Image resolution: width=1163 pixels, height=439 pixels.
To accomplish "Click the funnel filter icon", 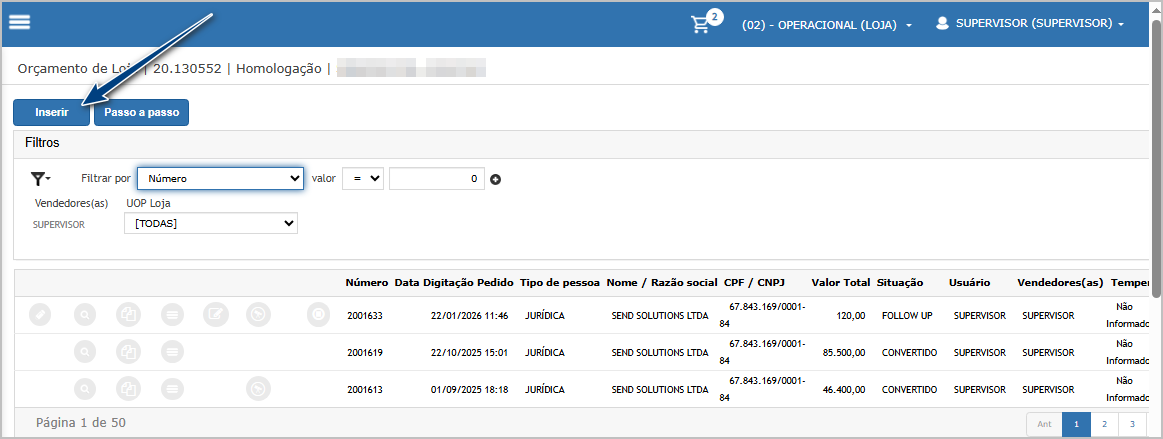I will [40, 179].
